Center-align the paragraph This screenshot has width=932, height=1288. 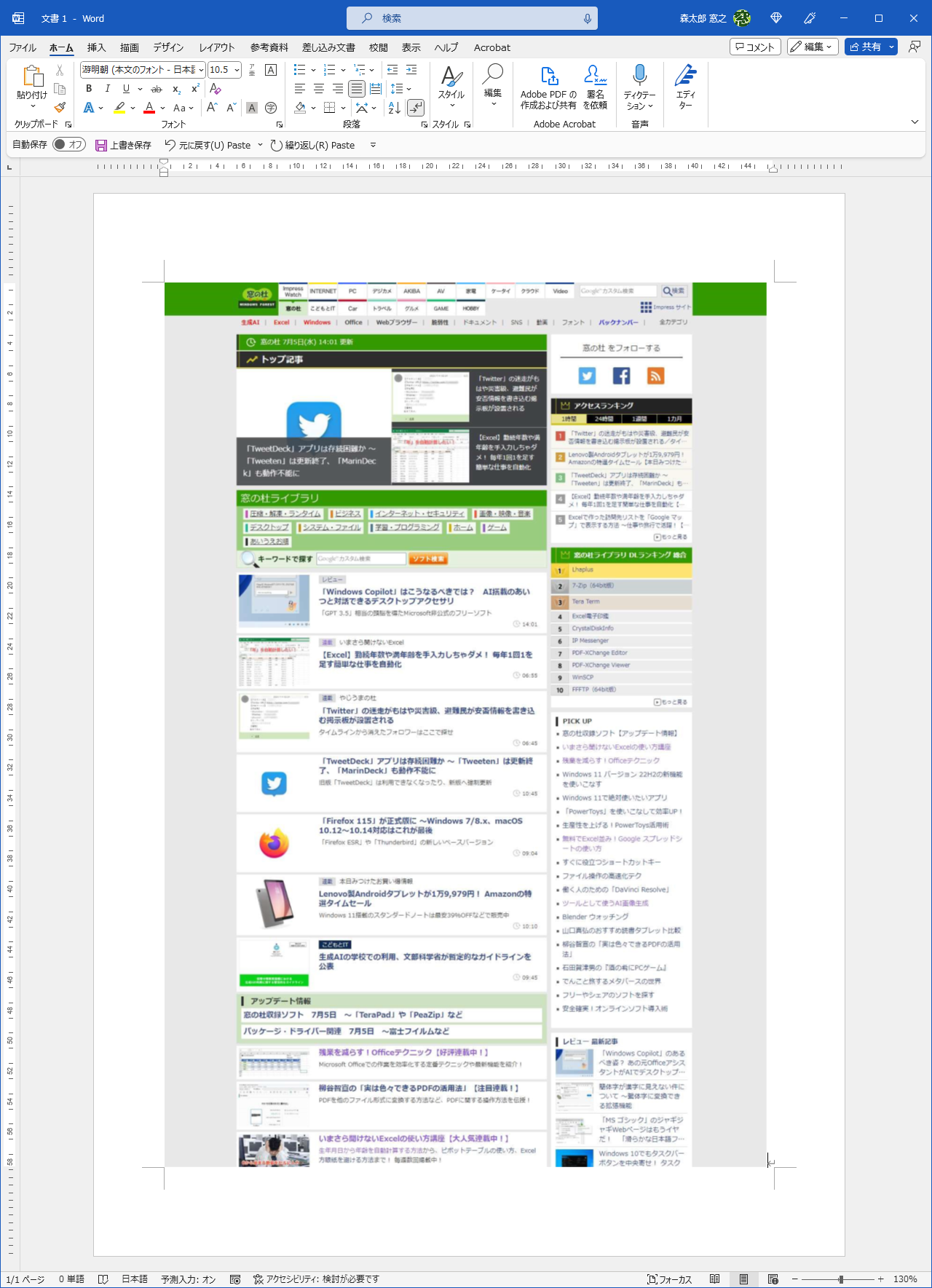(319, 89)
